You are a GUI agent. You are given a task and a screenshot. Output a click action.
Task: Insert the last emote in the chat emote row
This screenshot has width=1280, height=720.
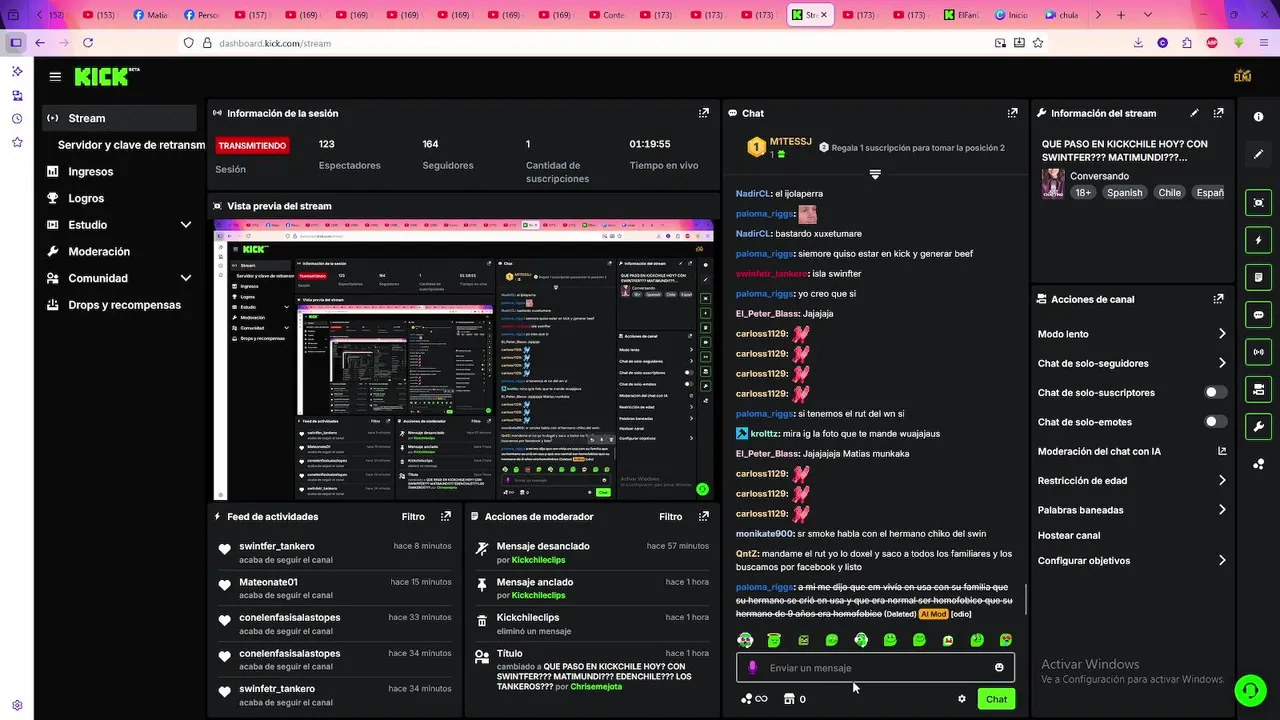(x=1006, y=640)
